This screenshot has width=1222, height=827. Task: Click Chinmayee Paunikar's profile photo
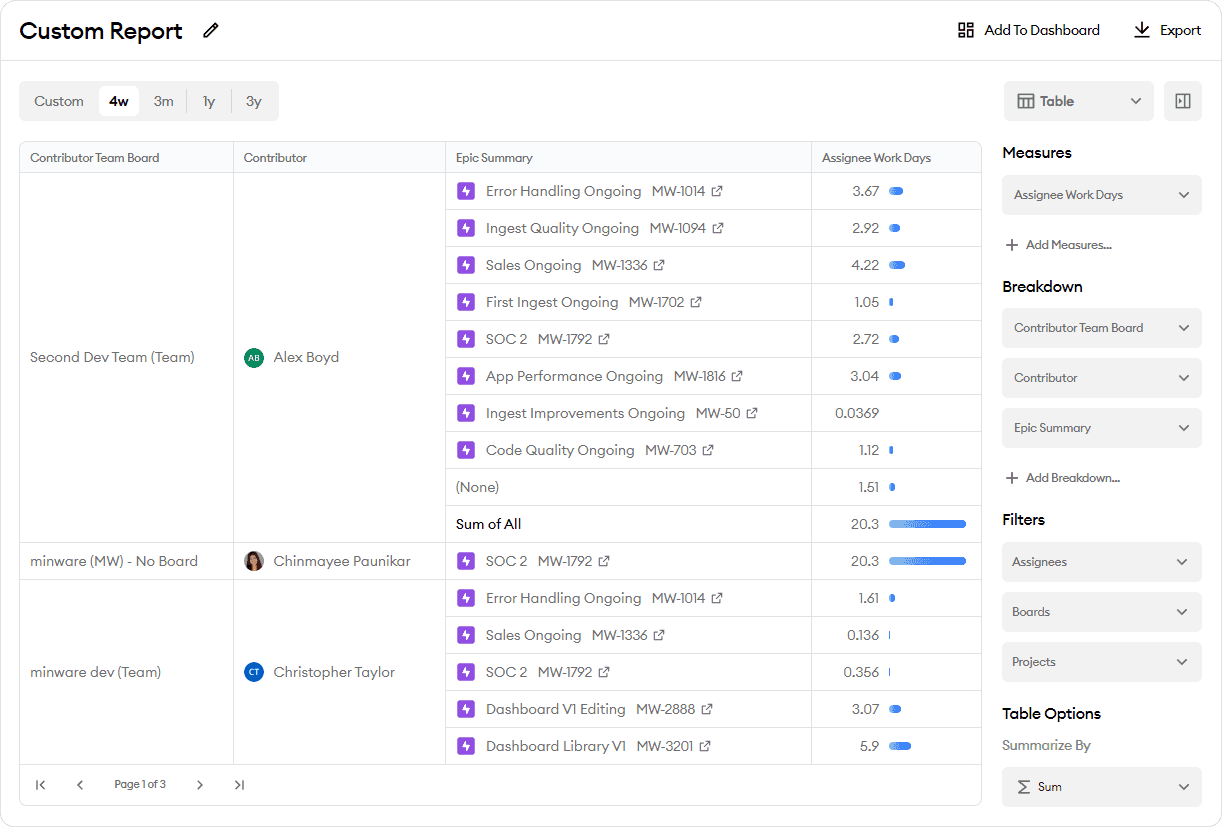(254, 561)
